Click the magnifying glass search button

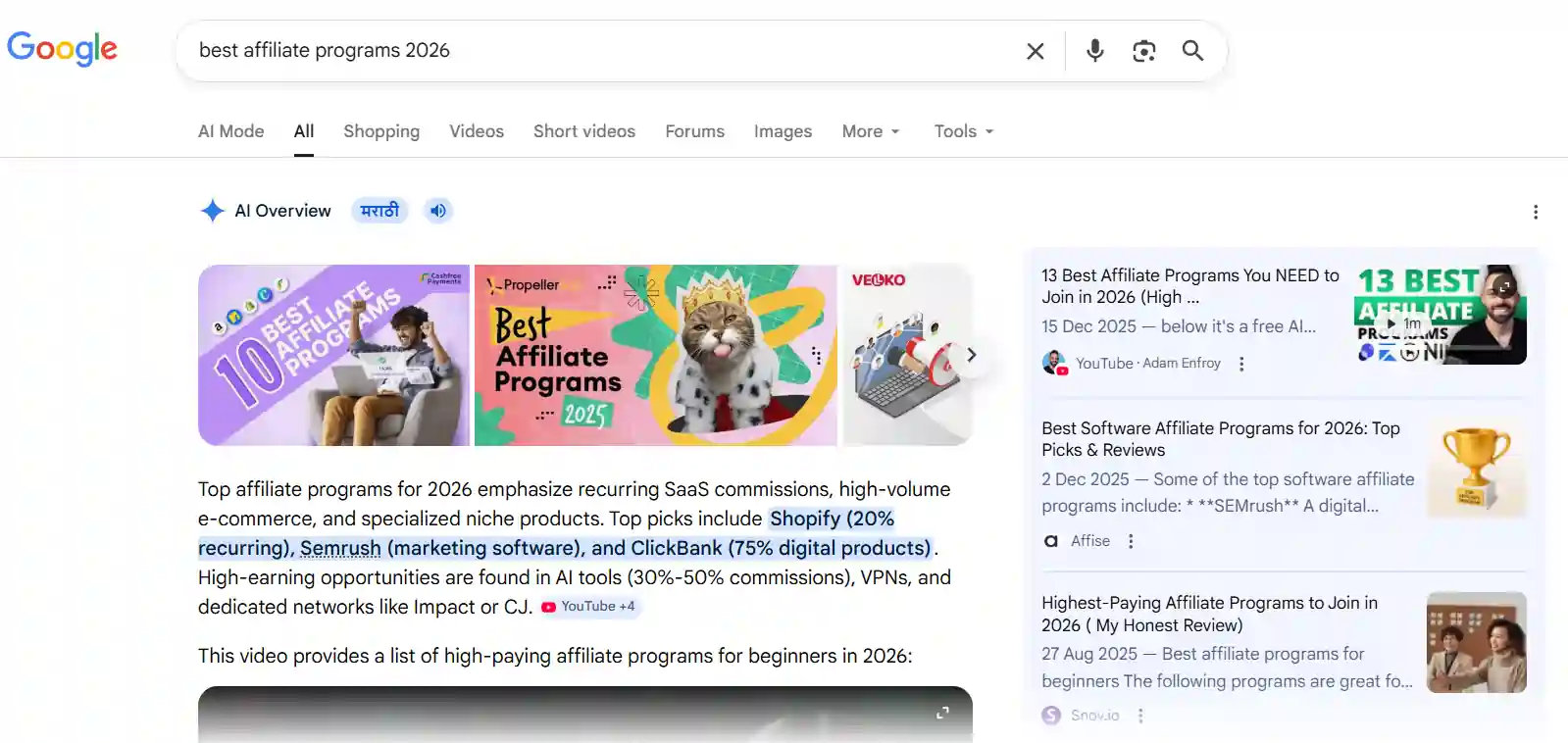1192,50
